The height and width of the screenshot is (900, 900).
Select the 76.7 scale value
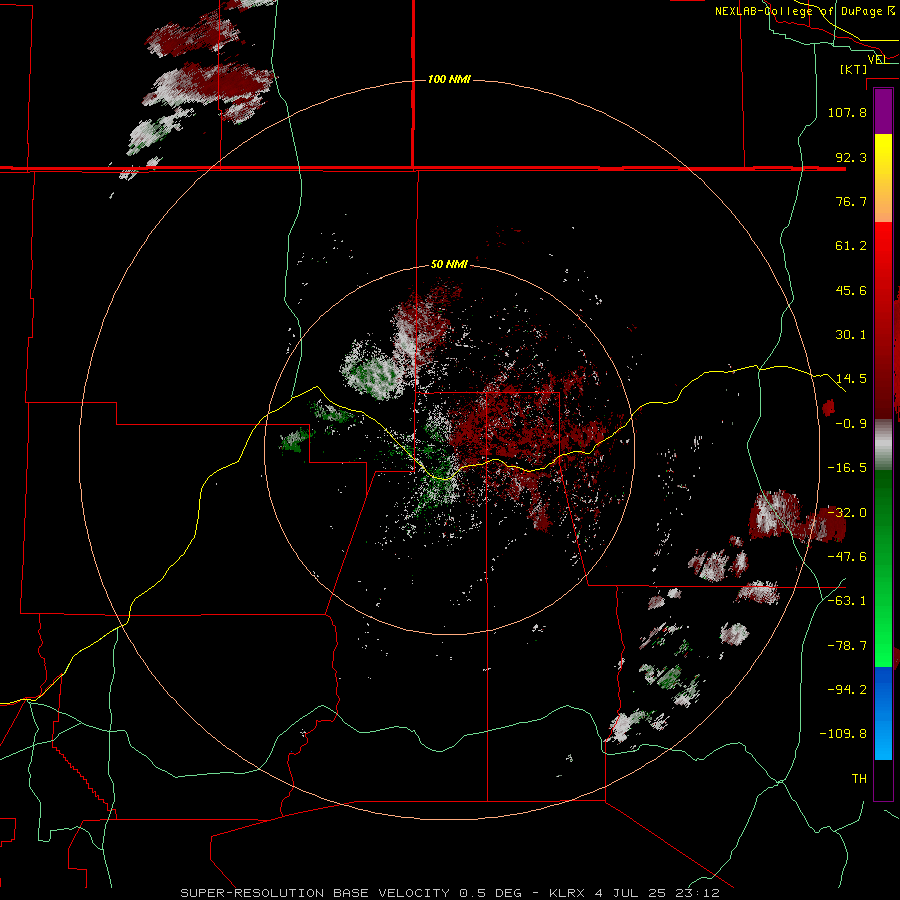pyautogui.click(x=851, y=201)
